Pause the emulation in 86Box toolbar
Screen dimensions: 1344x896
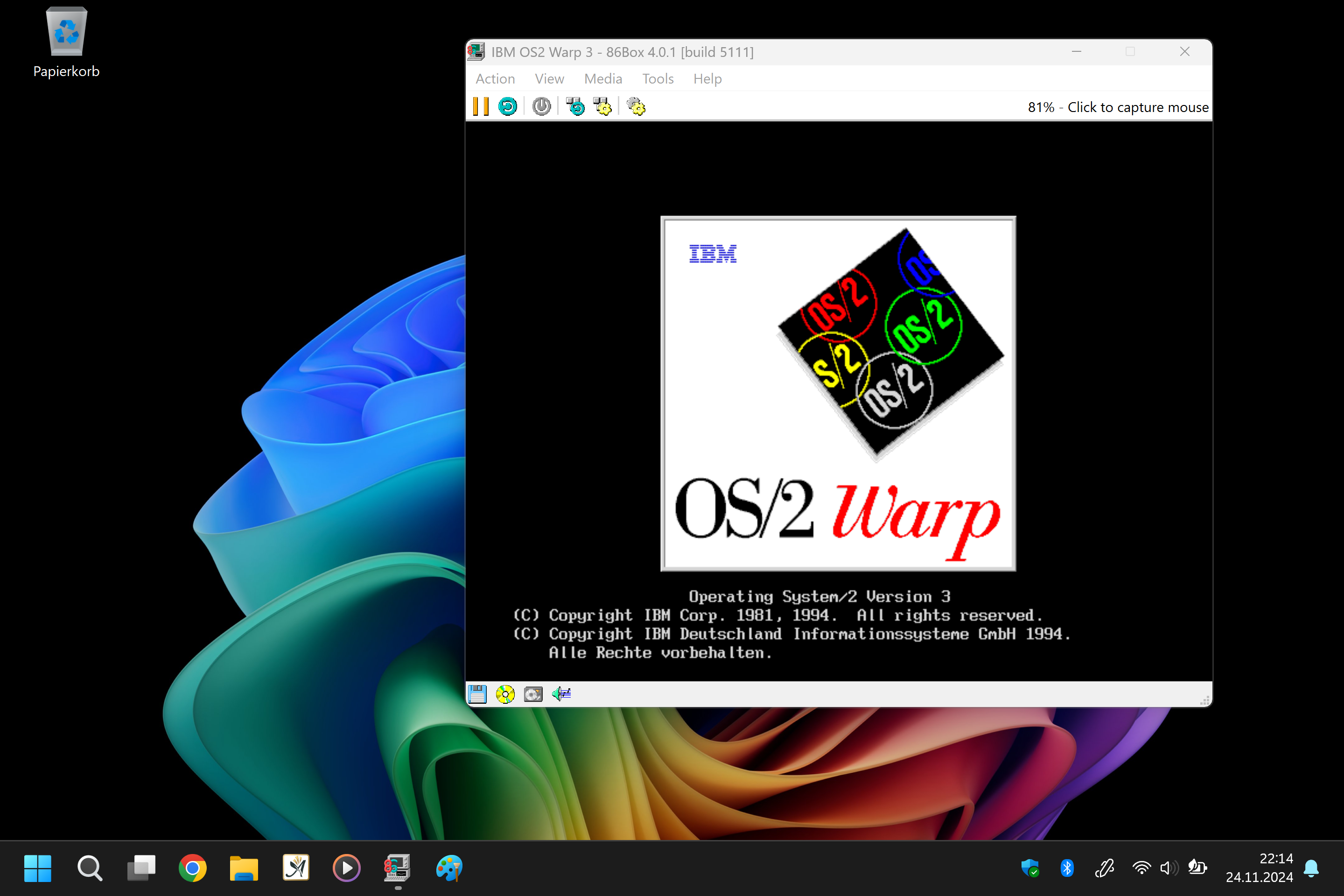(x=481, y=106)
